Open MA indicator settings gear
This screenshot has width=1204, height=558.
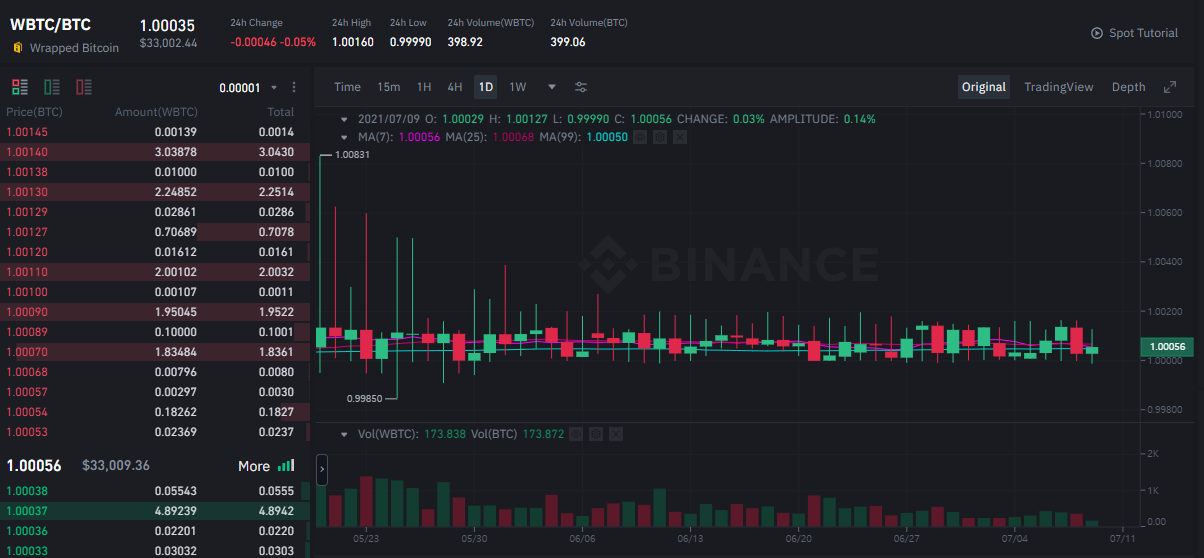click(x=660, y=136)
